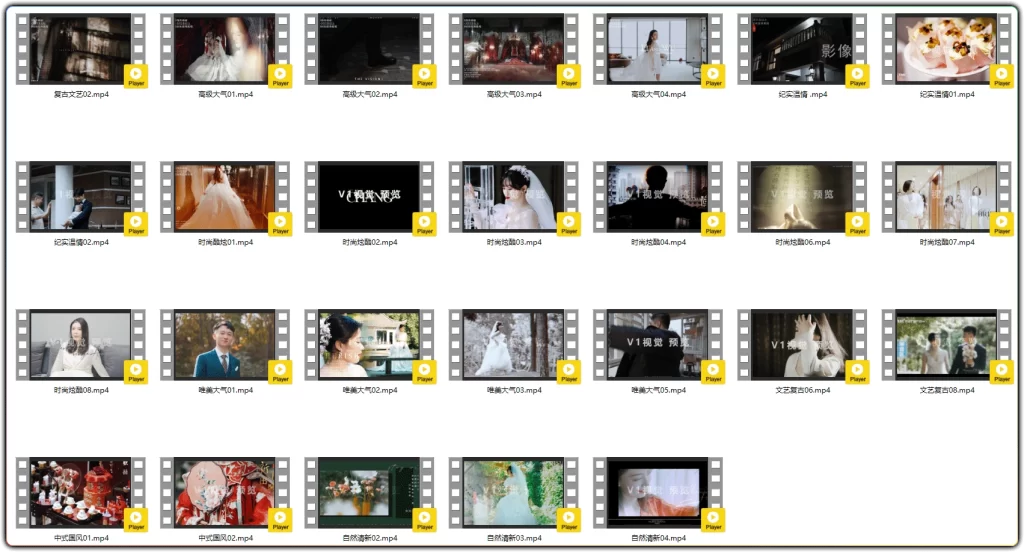Select the 中式国风02.mp4 red dress thumbnail
The width and height of the screenshot is (1024, 552).
(x=225, y=493)
